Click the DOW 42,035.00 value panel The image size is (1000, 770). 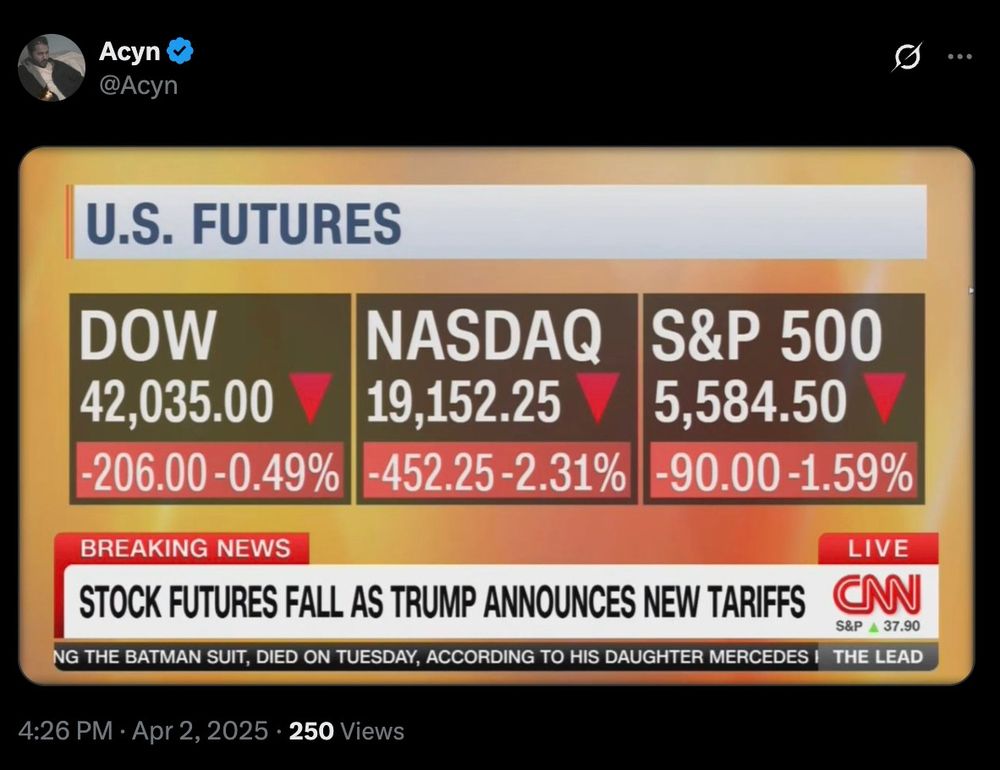[210, 399]
